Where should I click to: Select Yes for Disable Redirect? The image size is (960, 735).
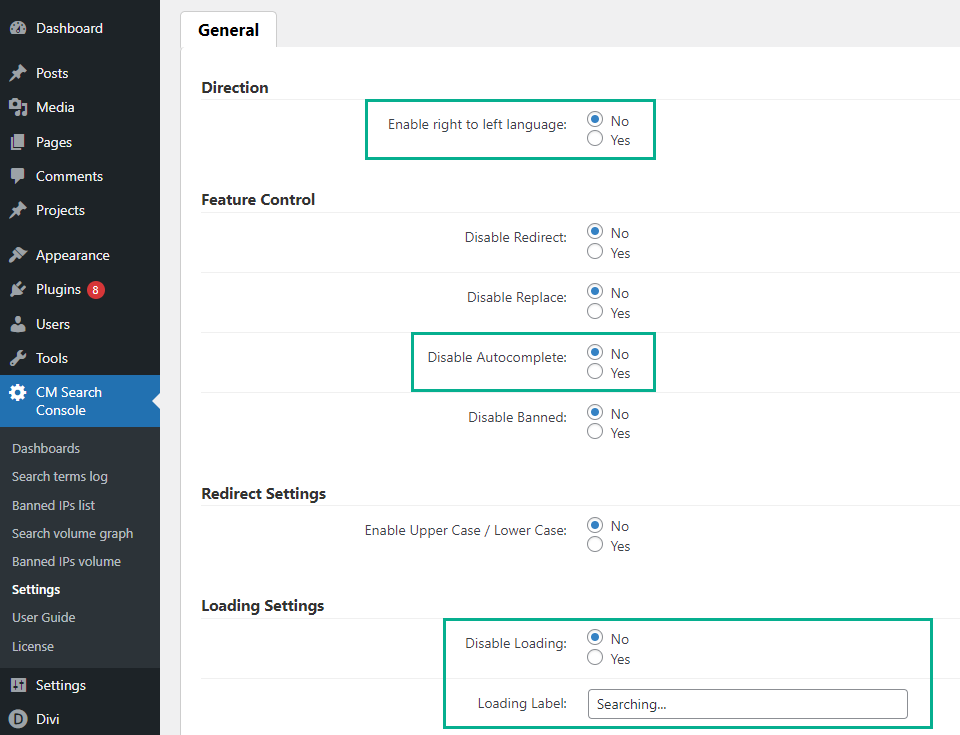[595, 252]
